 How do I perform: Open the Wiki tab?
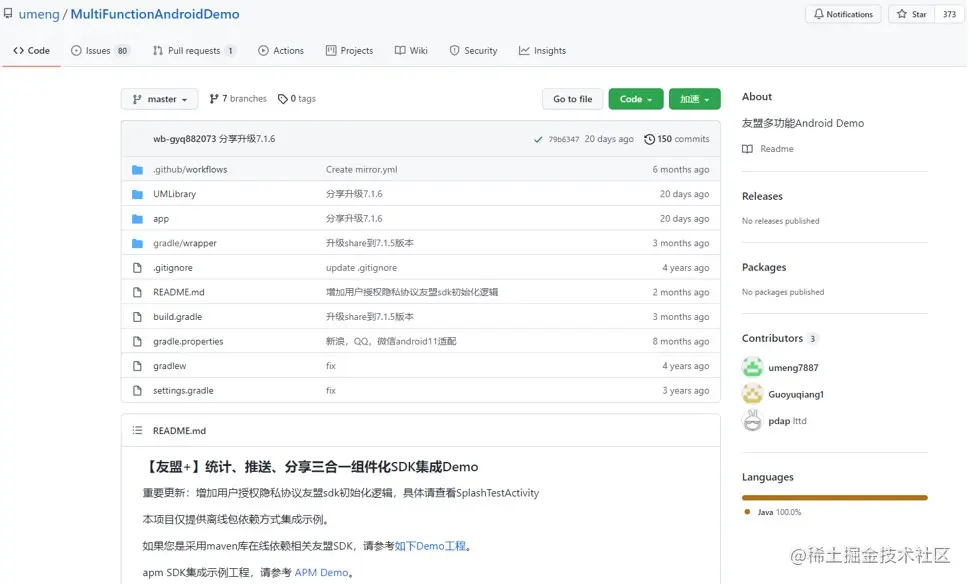(411, 51)
